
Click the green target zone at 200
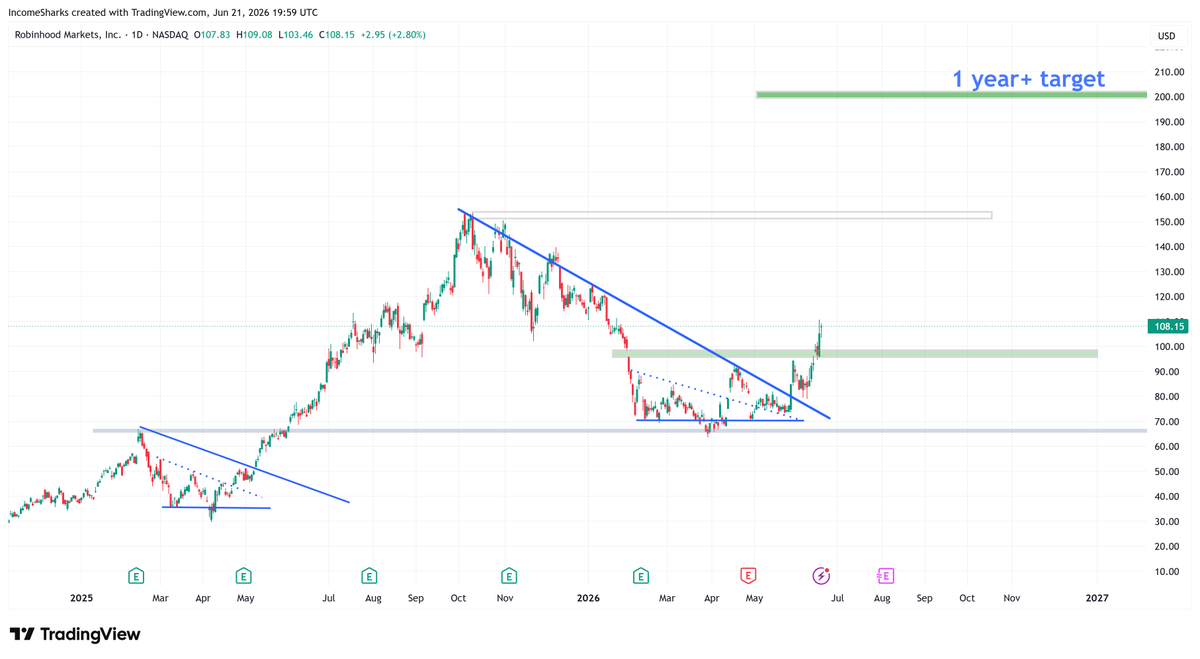(951, 95)
